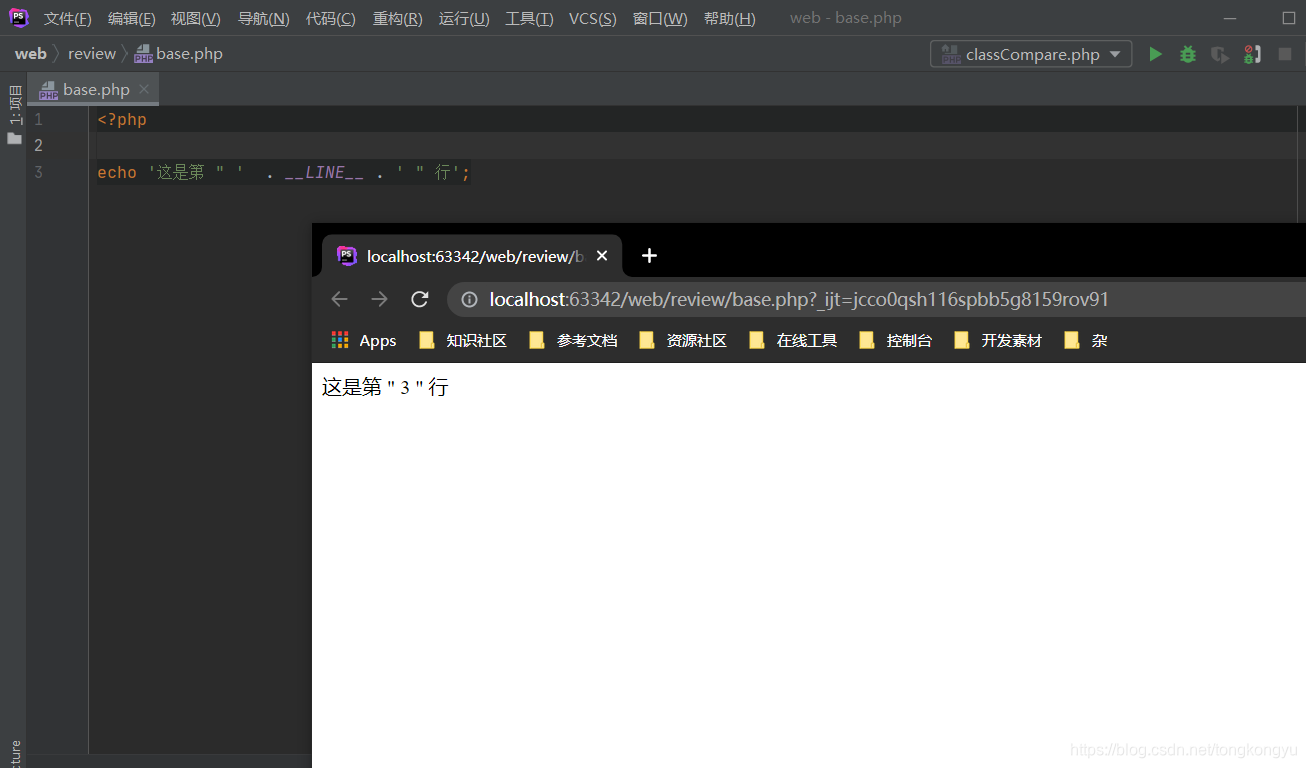Open the 参考文档 bookmark folder

pyautogui.click(x=573, y=341)
